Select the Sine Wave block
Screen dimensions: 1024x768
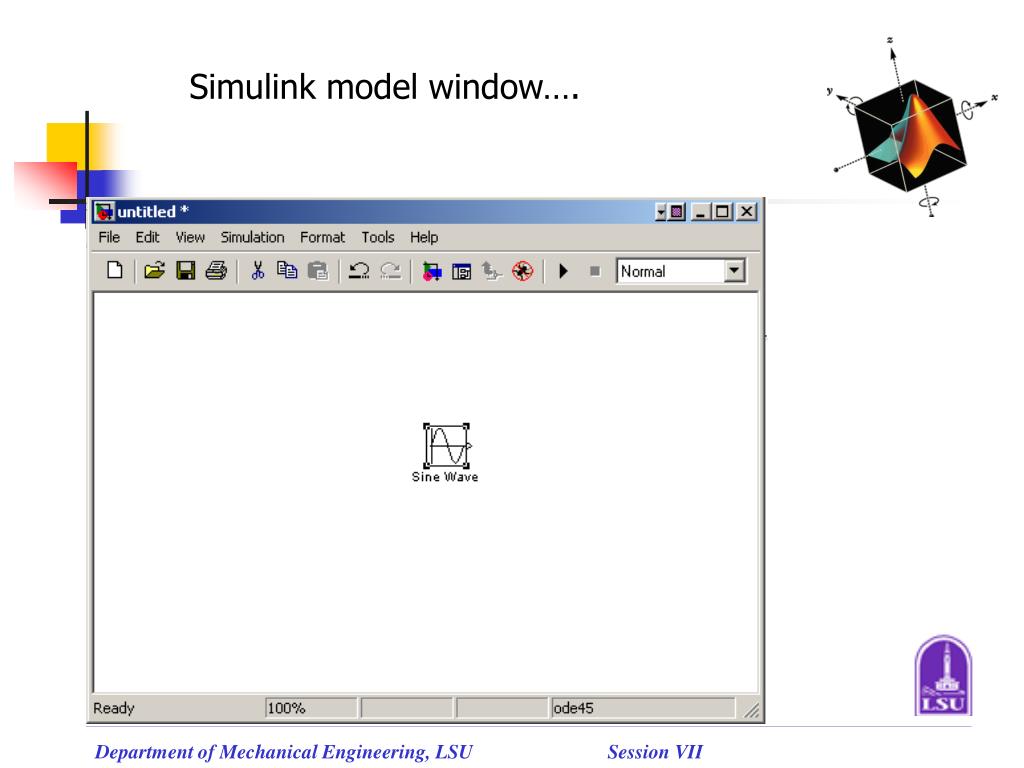[447, 446]
